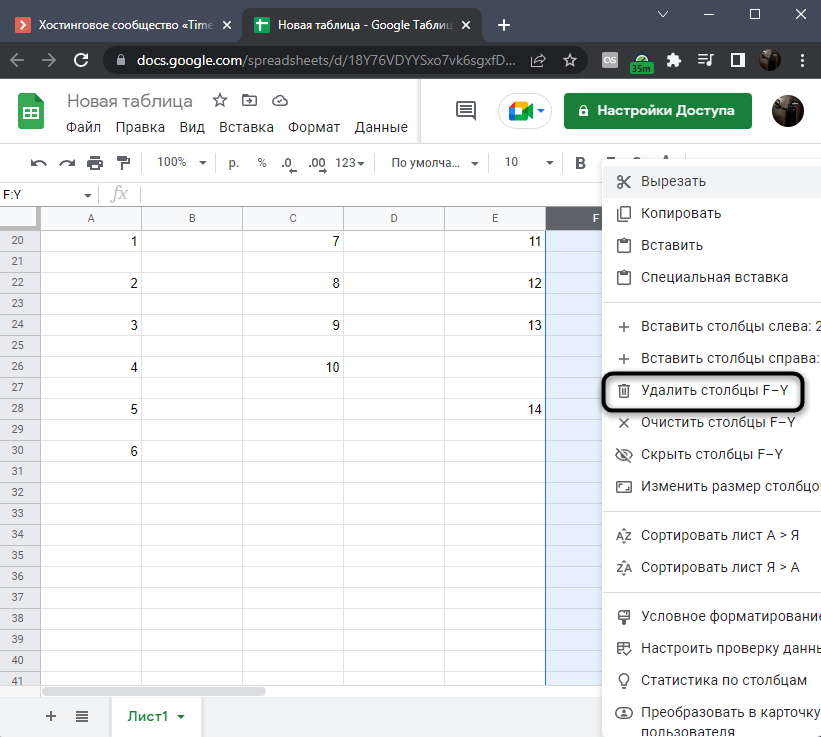Star the document next to its title

[219, 101]
